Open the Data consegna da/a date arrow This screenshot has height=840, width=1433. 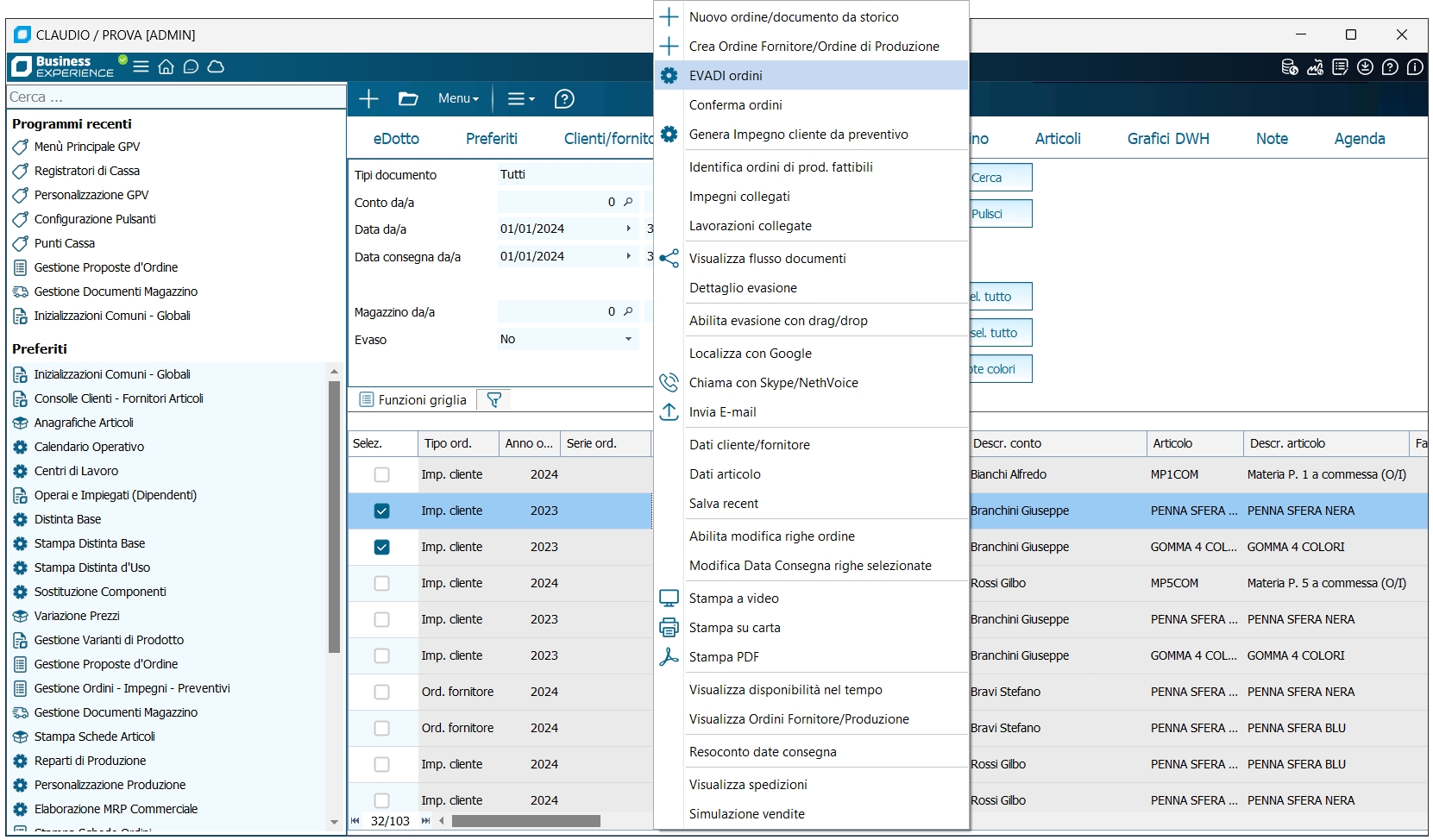click(x=628, y=256)
